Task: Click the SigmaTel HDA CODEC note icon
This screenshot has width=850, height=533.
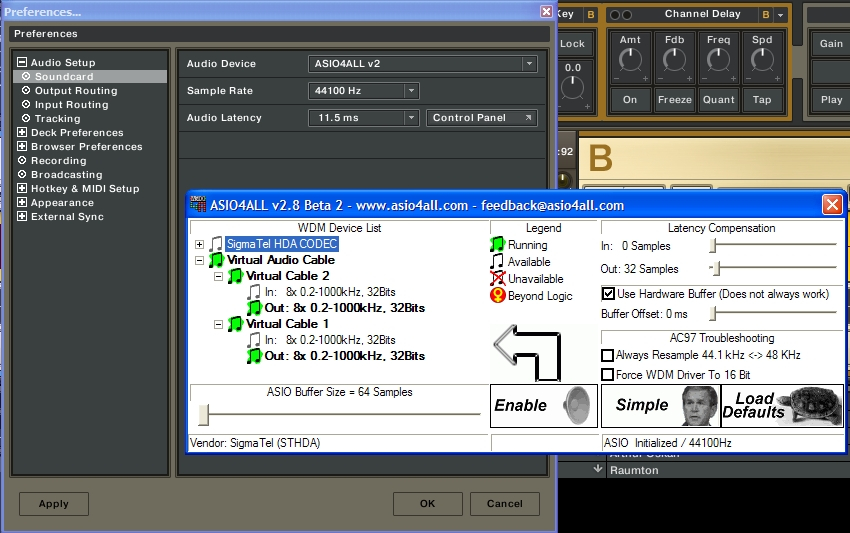Action: 216,244
